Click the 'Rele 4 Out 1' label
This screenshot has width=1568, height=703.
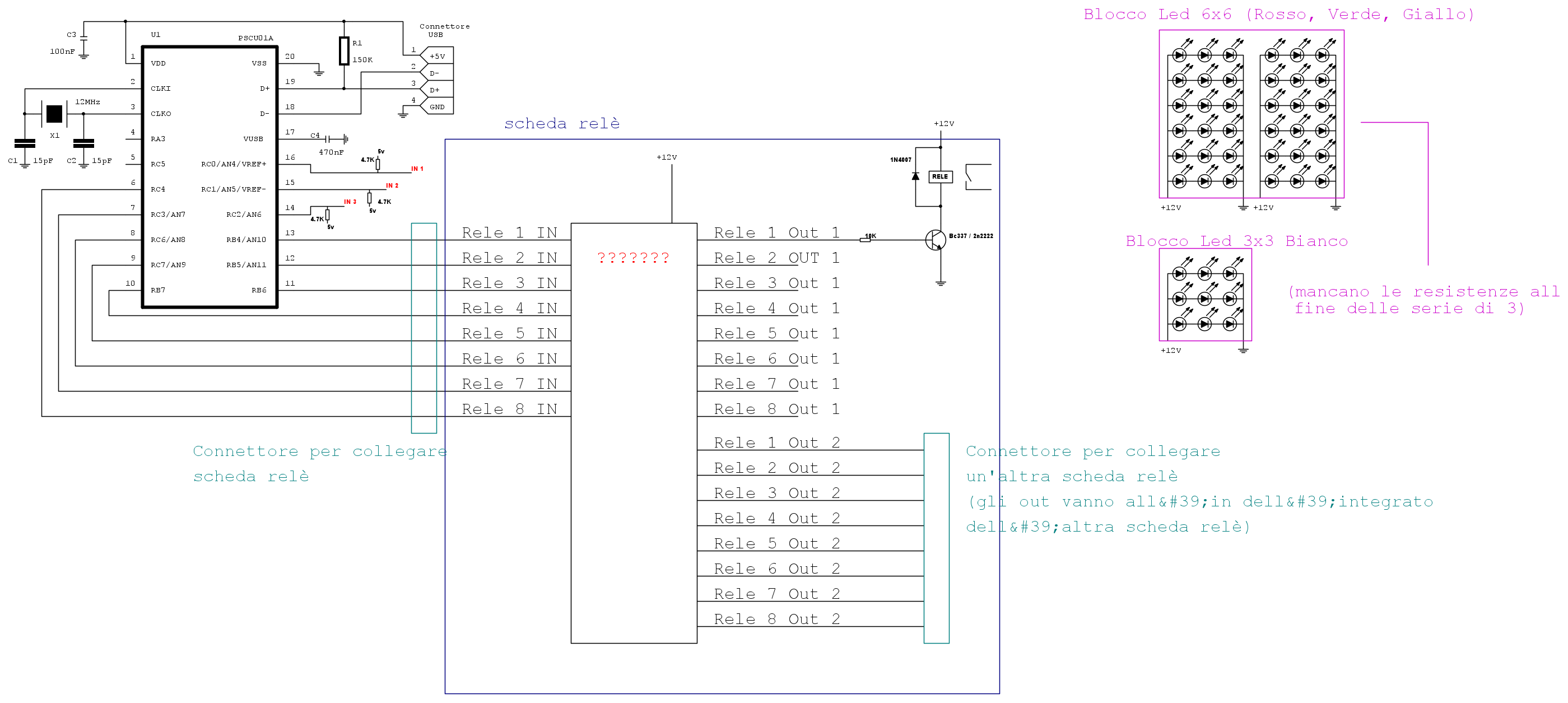click(x=776, y=308)
